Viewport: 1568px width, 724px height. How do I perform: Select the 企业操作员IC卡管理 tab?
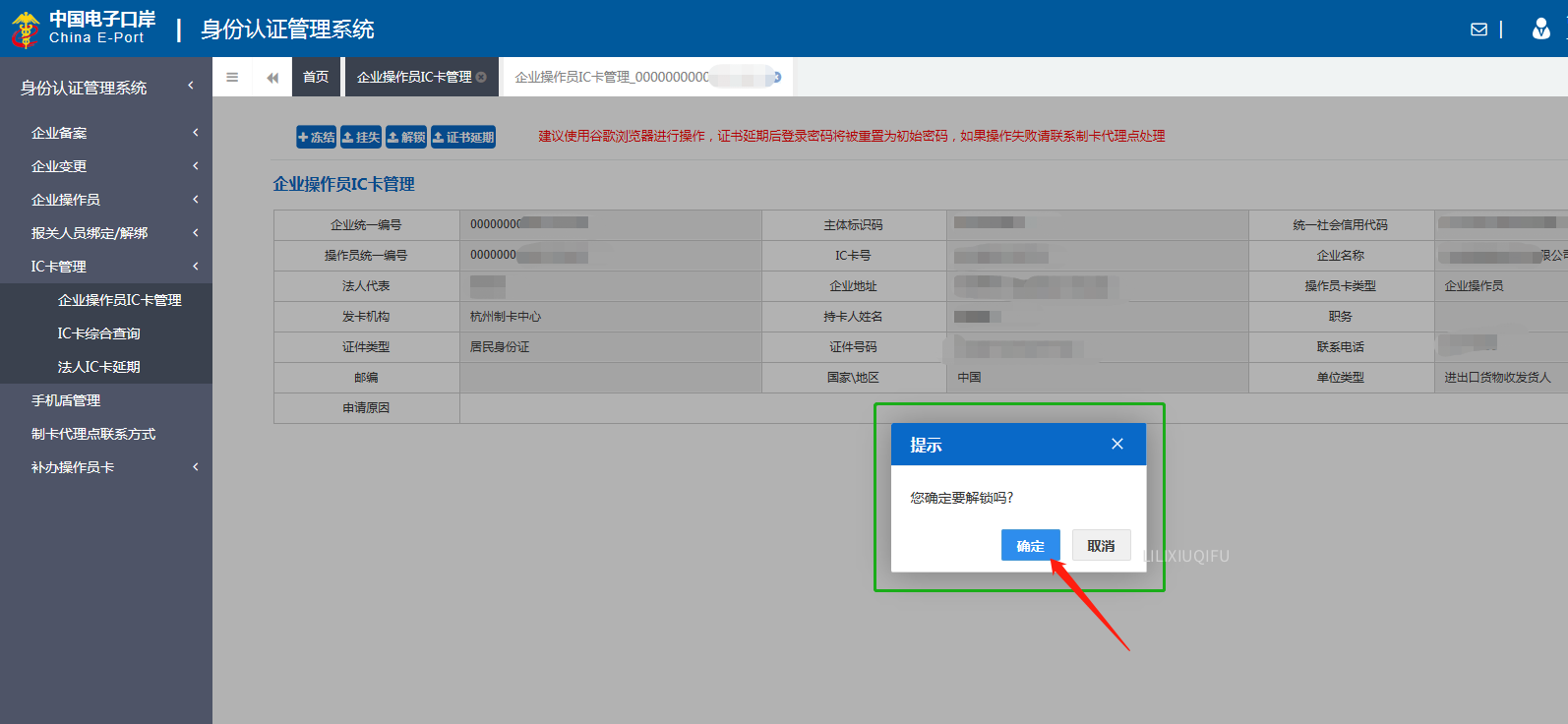(413, 77)
